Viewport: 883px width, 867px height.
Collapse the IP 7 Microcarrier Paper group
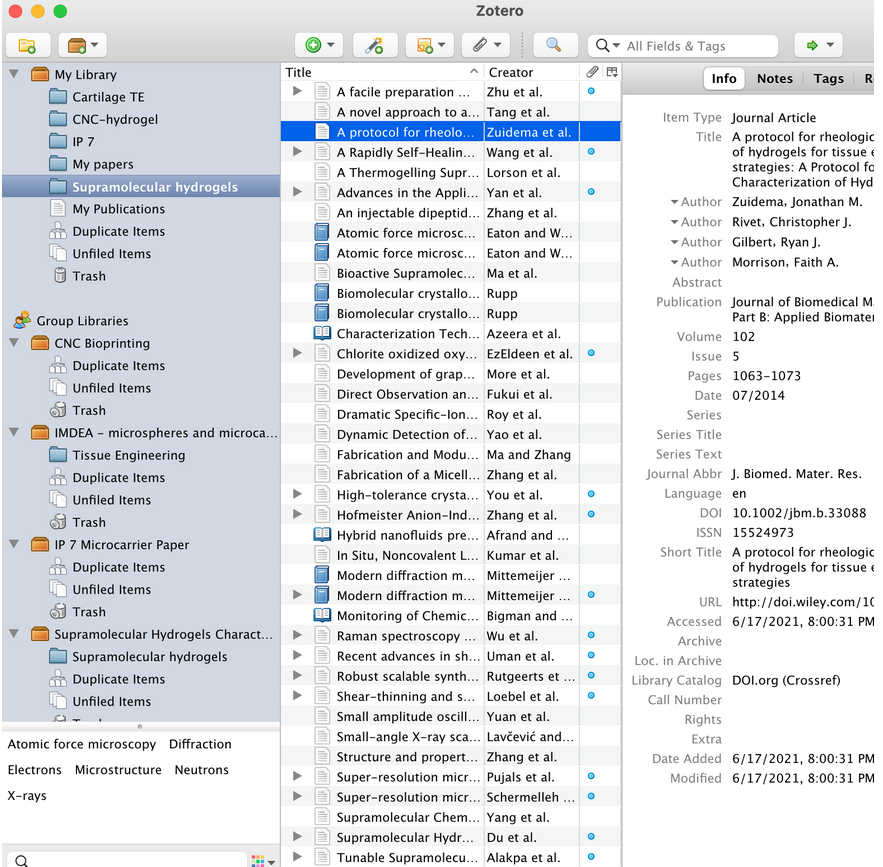(15, 544)
